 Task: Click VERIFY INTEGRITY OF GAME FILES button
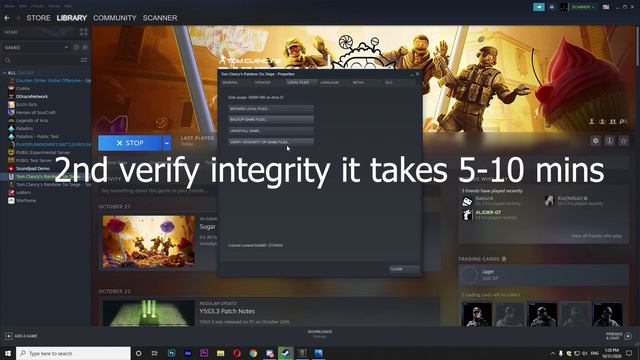pyautogui.click(x=271, y=142)
